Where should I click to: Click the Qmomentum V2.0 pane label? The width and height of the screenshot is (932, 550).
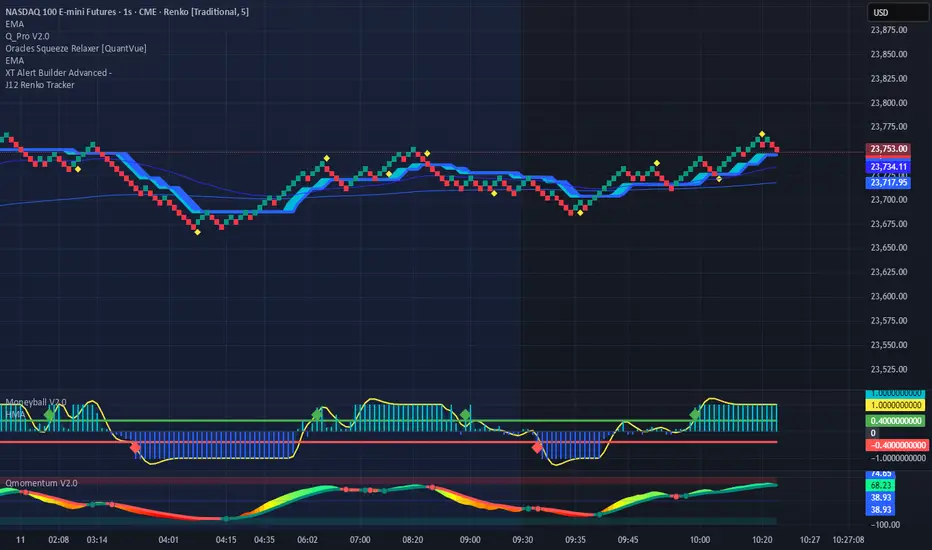[39, 482]
